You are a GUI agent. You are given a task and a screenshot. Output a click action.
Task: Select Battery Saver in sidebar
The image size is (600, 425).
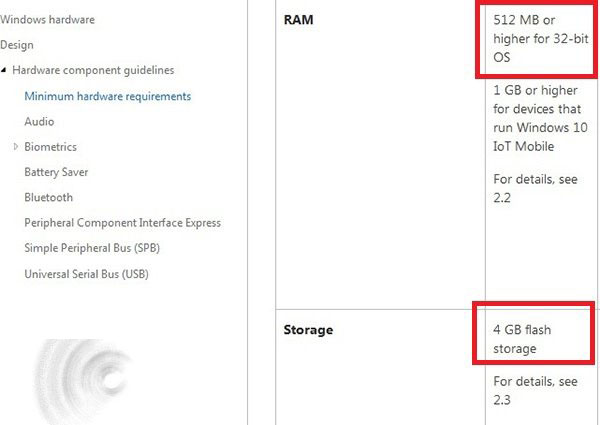[x=56, y=172]
